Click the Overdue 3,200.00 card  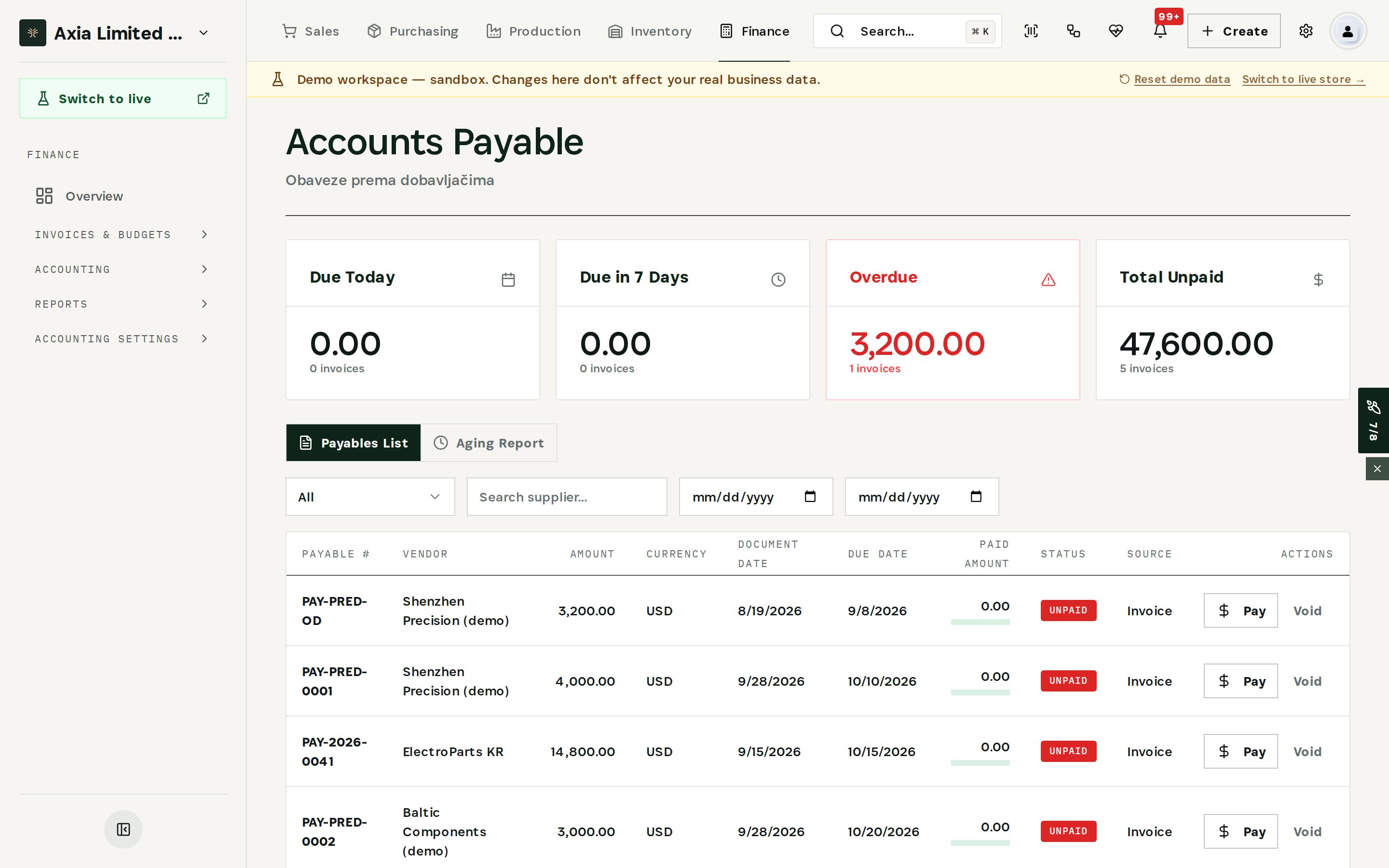pos(952,320)
